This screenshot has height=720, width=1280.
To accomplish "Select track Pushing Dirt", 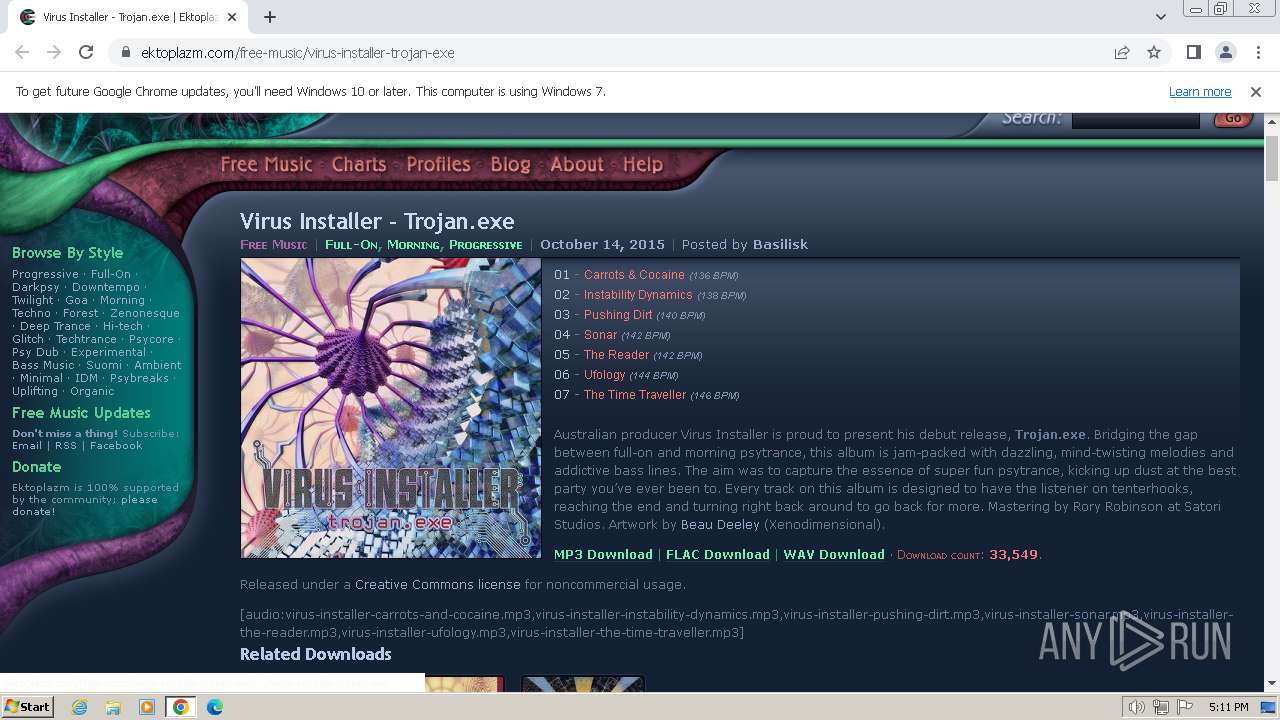I will 618,315.
